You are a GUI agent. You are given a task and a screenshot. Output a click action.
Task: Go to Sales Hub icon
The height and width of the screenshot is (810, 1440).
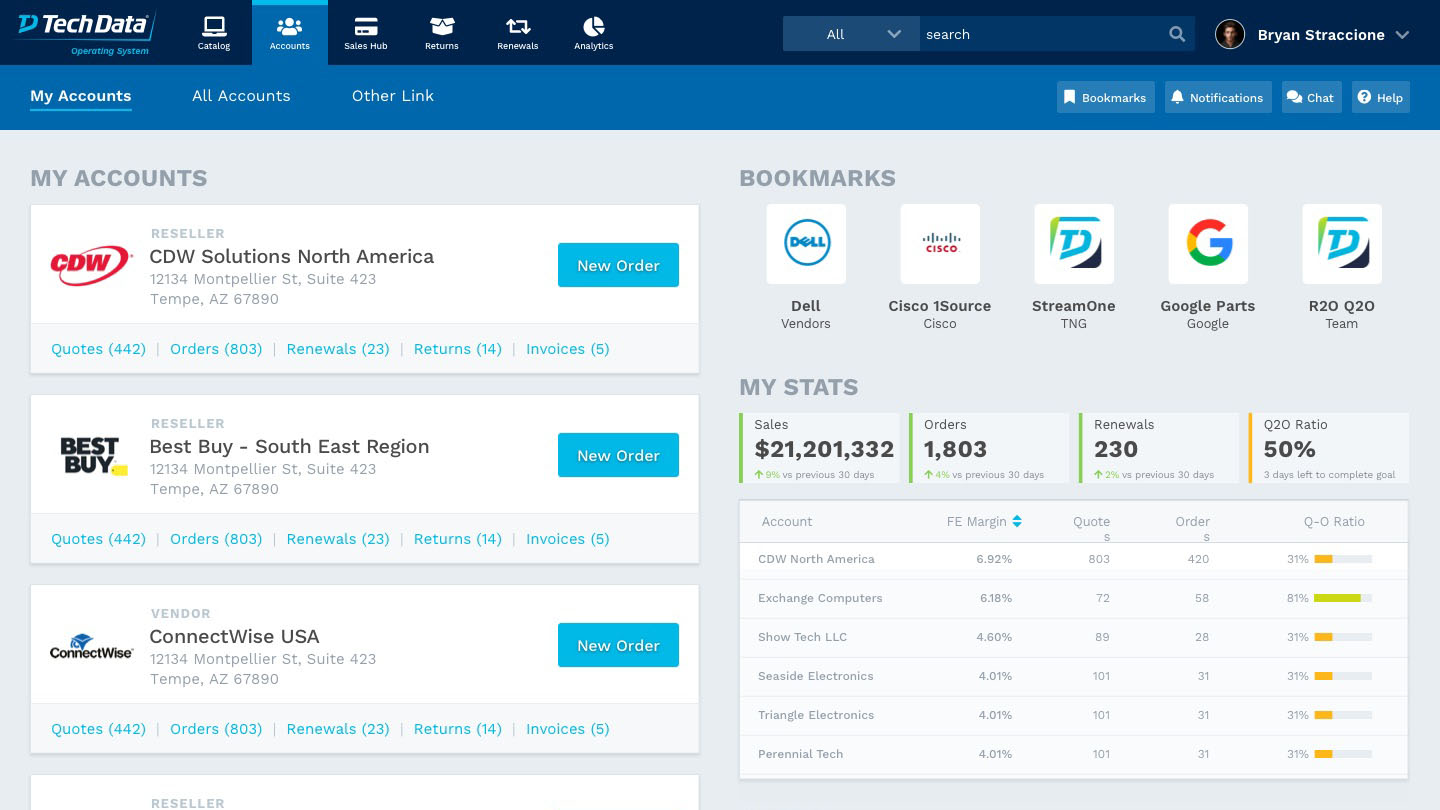(366, 26)
